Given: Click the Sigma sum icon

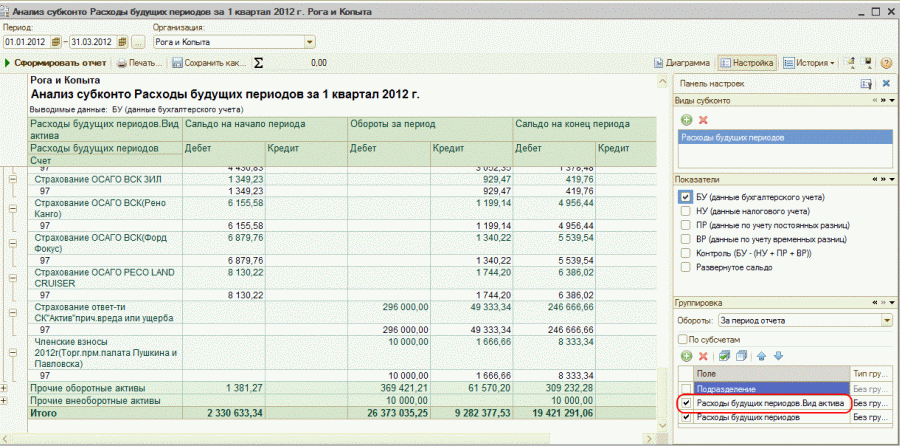Looking at the screenshot, I should (x=259, y=62).
